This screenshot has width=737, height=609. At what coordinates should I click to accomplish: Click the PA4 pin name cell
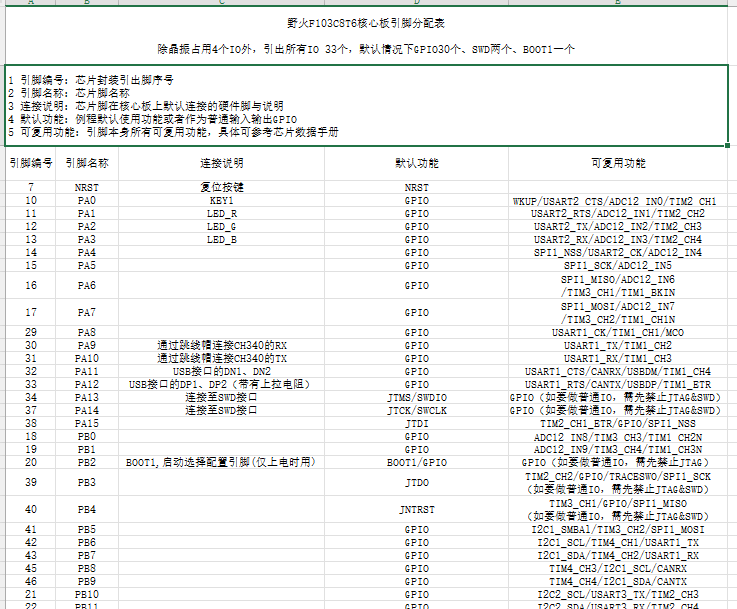click(87, 253)
